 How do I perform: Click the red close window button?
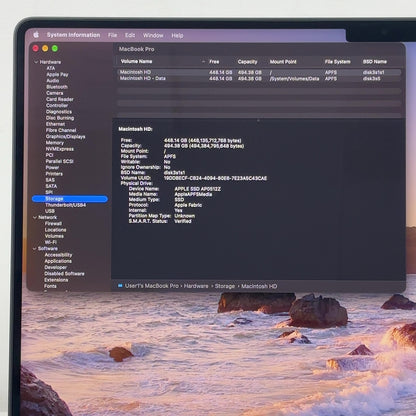35,49
